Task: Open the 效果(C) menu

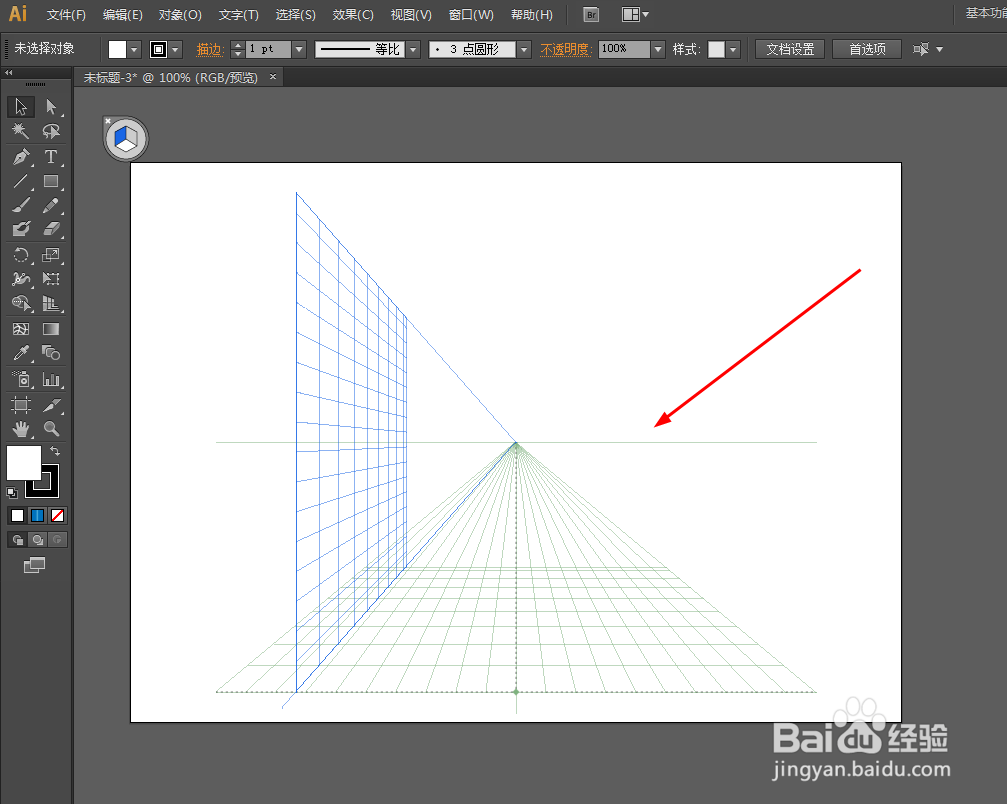Action: point(353,15)
